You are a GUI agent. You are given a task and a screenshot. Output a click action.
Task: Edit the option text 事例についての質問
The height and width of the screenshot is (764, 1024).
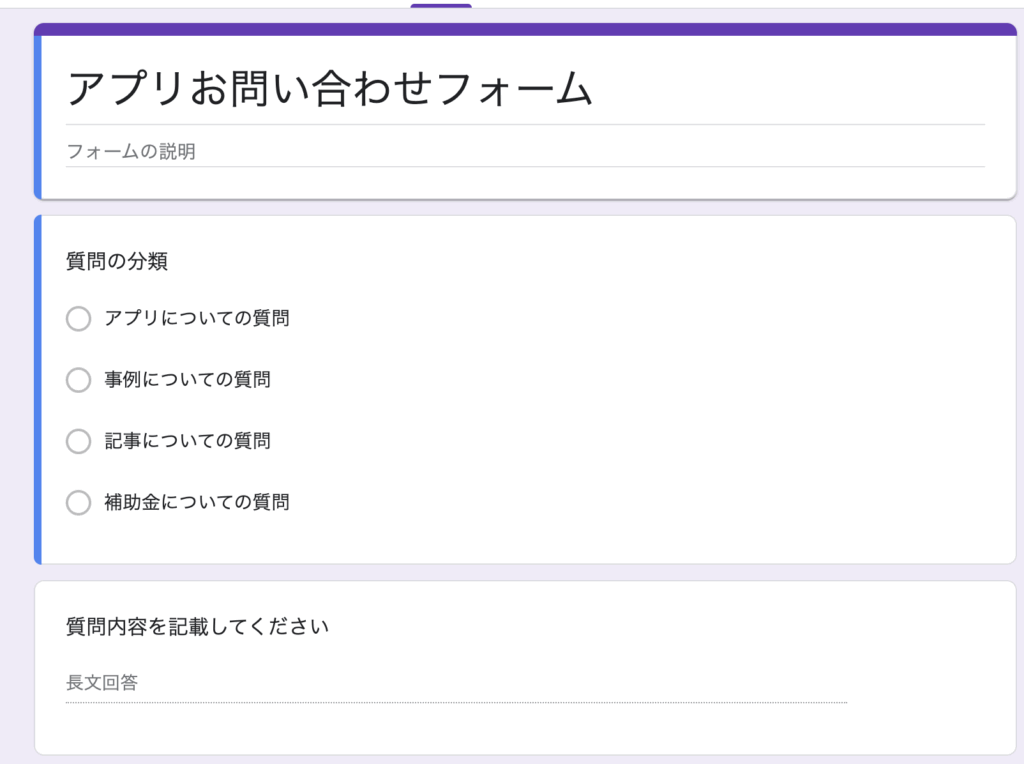[187, 380]
